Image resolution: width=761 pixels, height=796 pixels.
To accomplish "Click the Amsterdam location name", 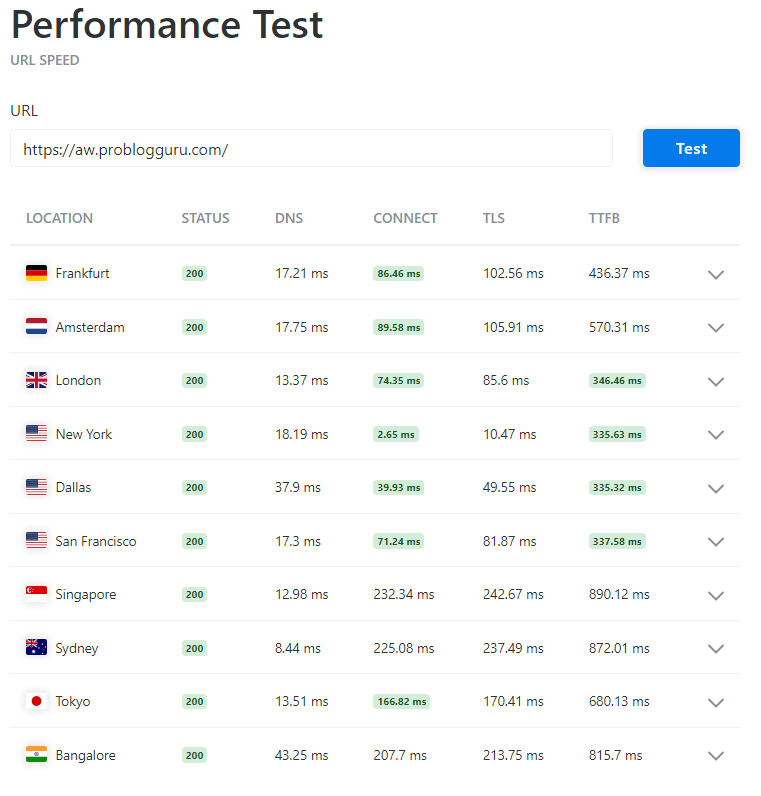I will (90, 327).
